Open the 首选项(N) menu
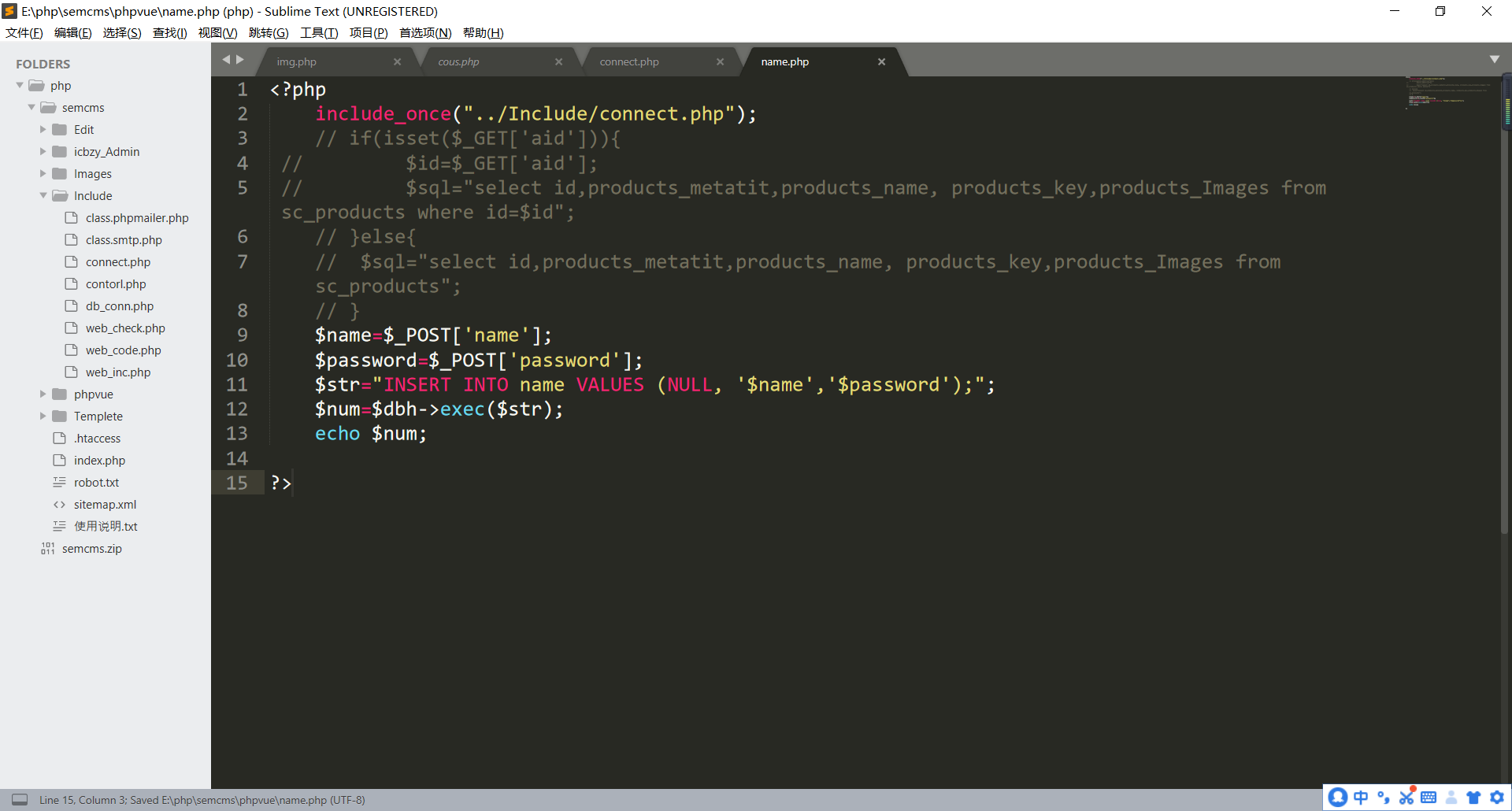Image resolution: width=1512 pixels, height=811 pixels. pos(425,32)
